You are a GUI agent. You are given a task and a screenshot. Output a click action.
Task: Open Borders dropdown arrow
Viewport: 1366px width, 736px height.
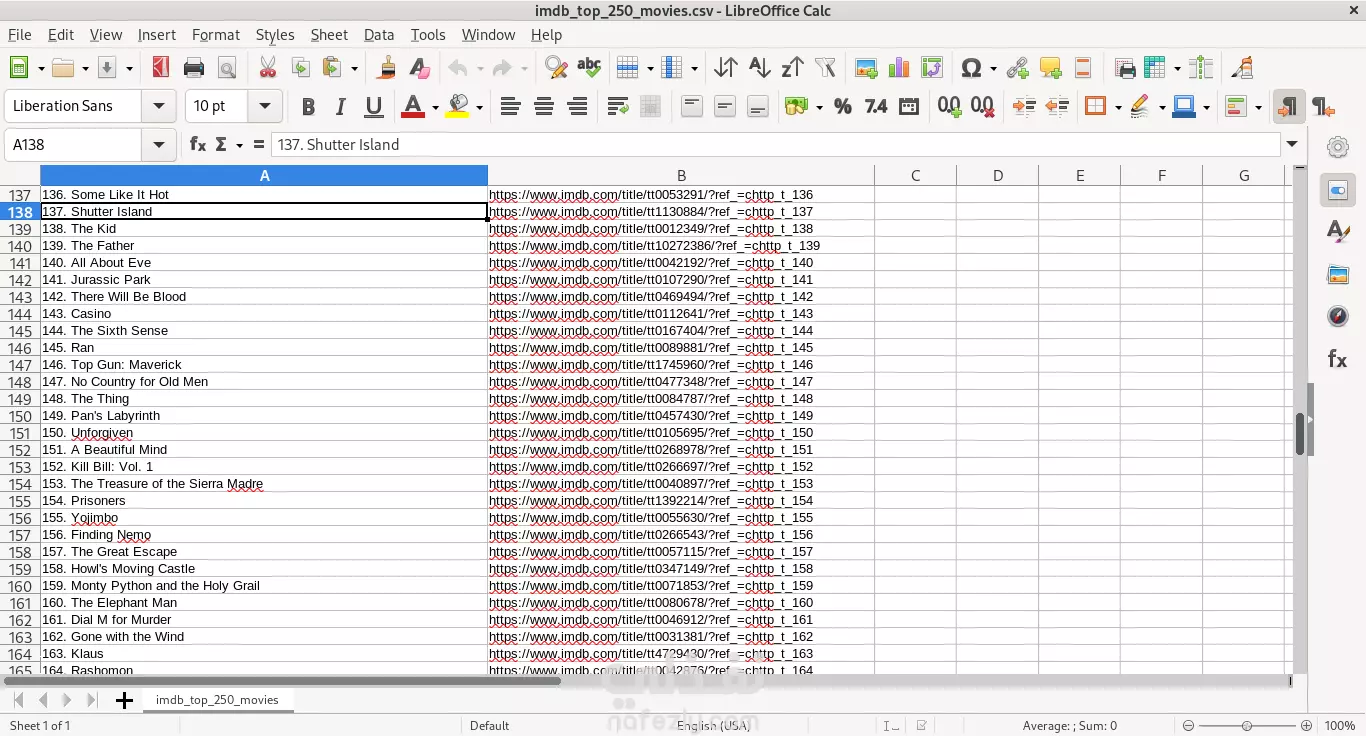click(x=1118, y=107)
